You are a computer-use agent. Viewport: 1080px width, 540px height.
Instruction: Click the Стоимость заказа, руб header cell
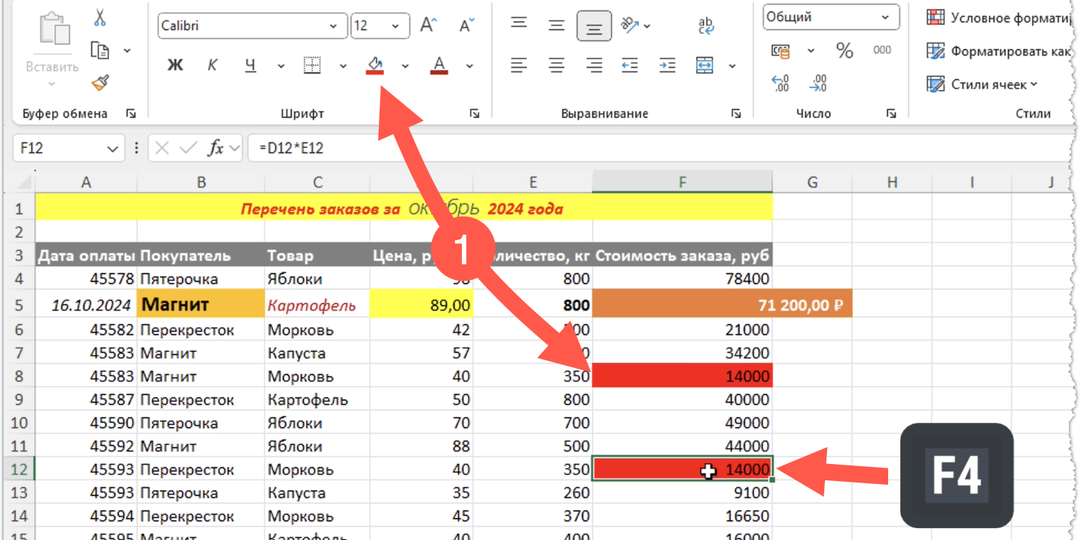click(x=683, y=256)
